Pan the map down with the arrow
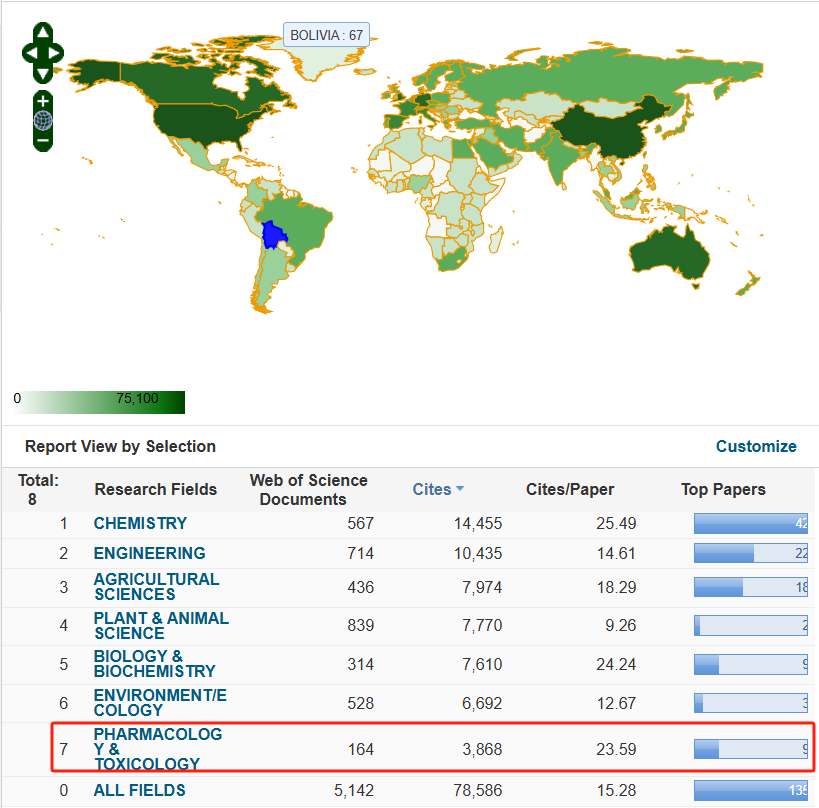 coord(43,72)
